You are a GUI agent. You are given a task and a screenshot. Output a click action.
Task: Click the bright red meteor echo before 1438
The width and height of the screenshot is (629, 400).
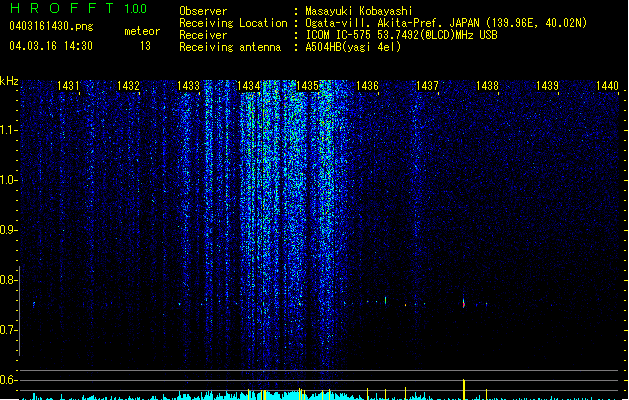point(464,304)
